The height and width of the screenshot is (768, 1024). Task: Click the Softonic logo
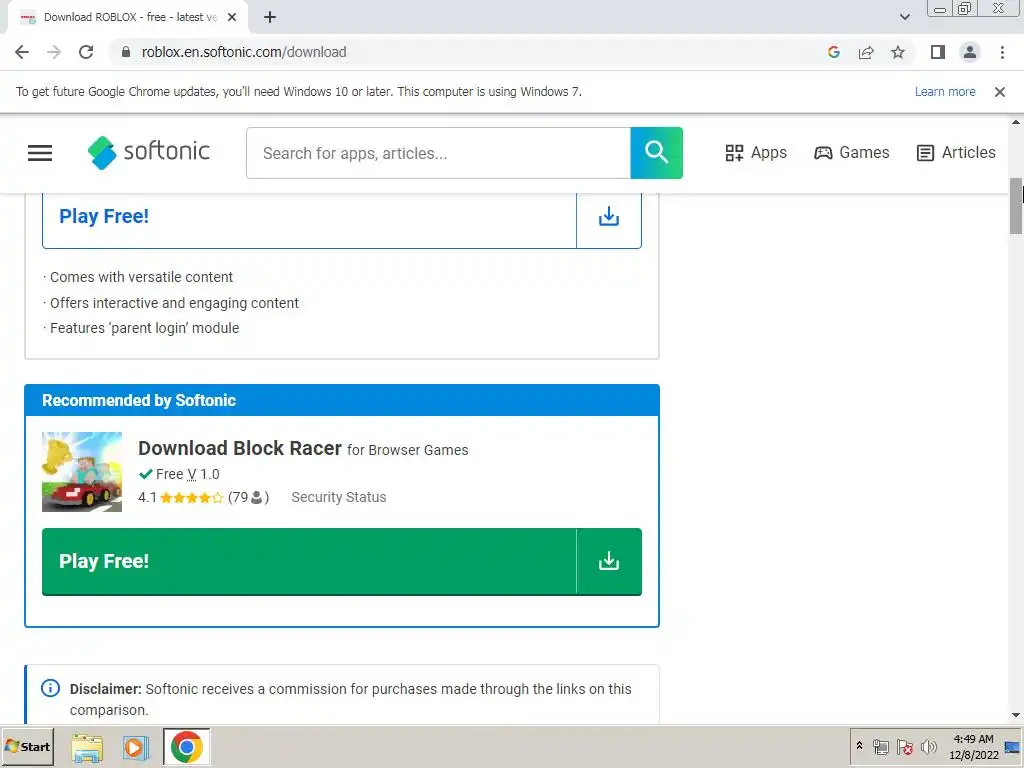(x=149, y=152)
